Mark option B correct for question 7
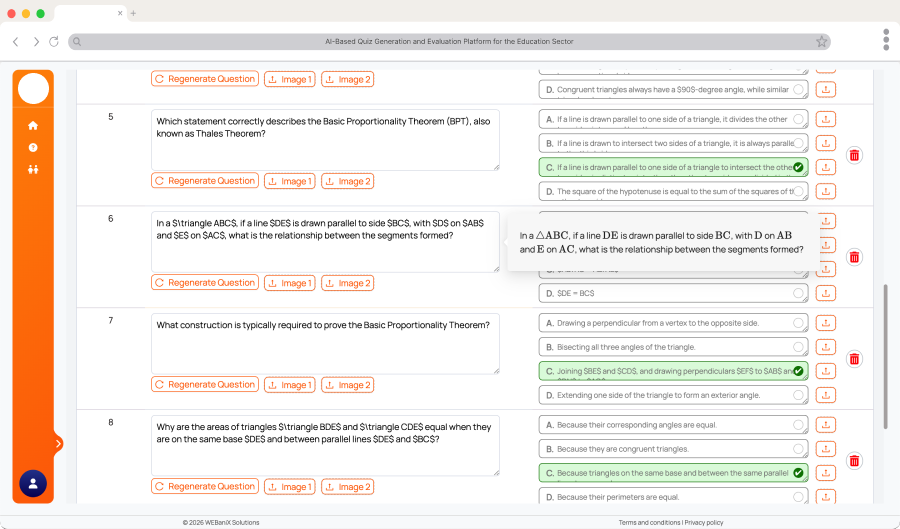The image size is (900, 529). [798, 347]
